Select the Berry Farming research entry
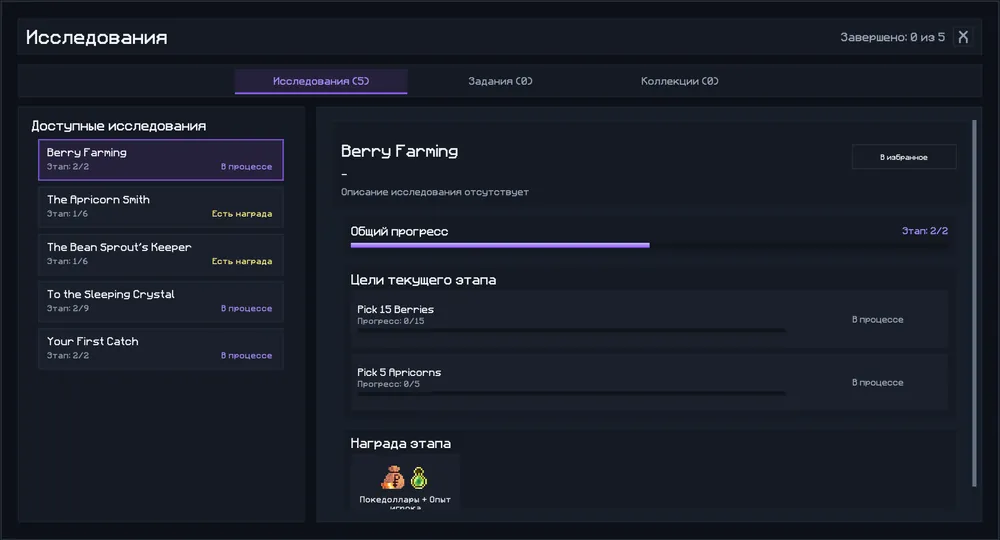 (x=161, y=159)
